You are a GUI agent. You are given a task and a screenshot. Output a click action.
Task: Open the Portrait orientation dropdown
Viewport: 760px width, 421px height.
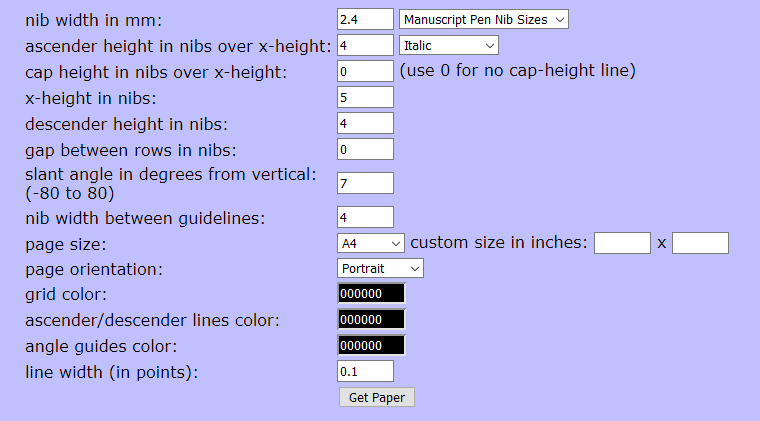coord(381,268)
